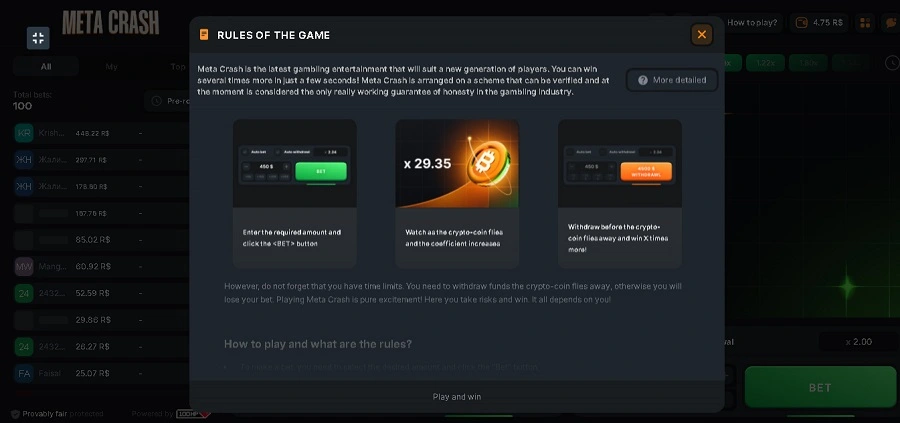Screen dimensions: 900x423
Task: Switch to the My bets tab
Action: pos(111,67)
